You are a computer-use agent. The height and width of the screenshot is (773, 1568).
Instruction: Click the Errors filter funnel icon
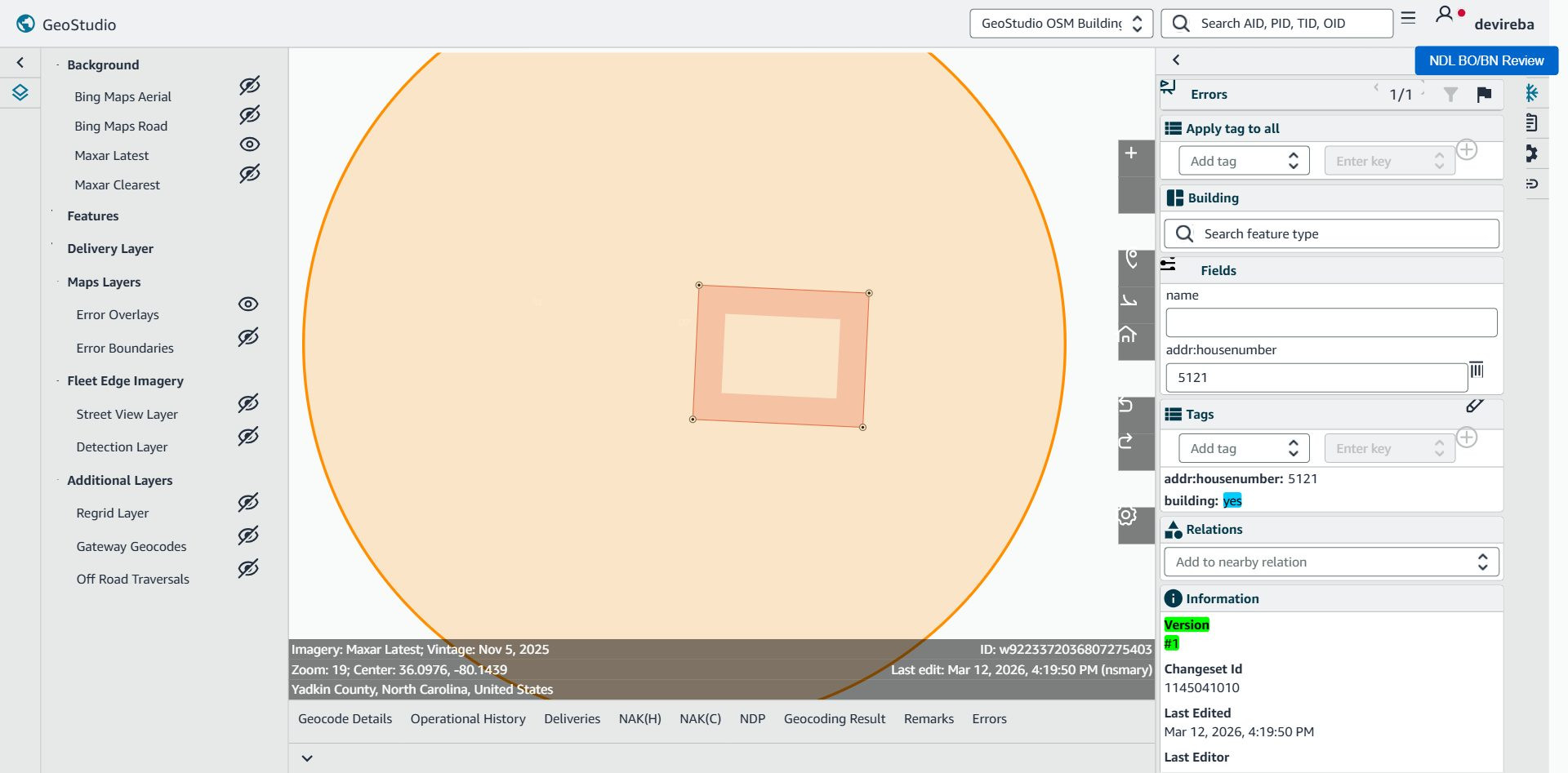pos(1450,95)
